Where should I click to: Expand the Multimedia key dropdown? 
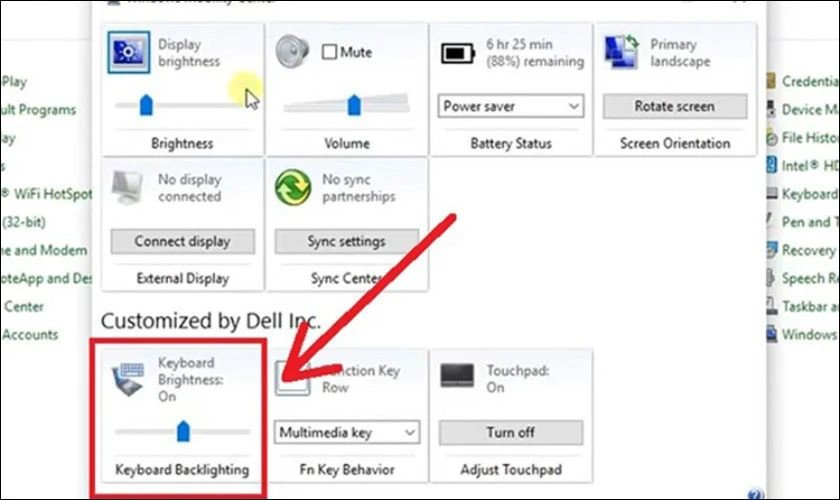(347, 432)
